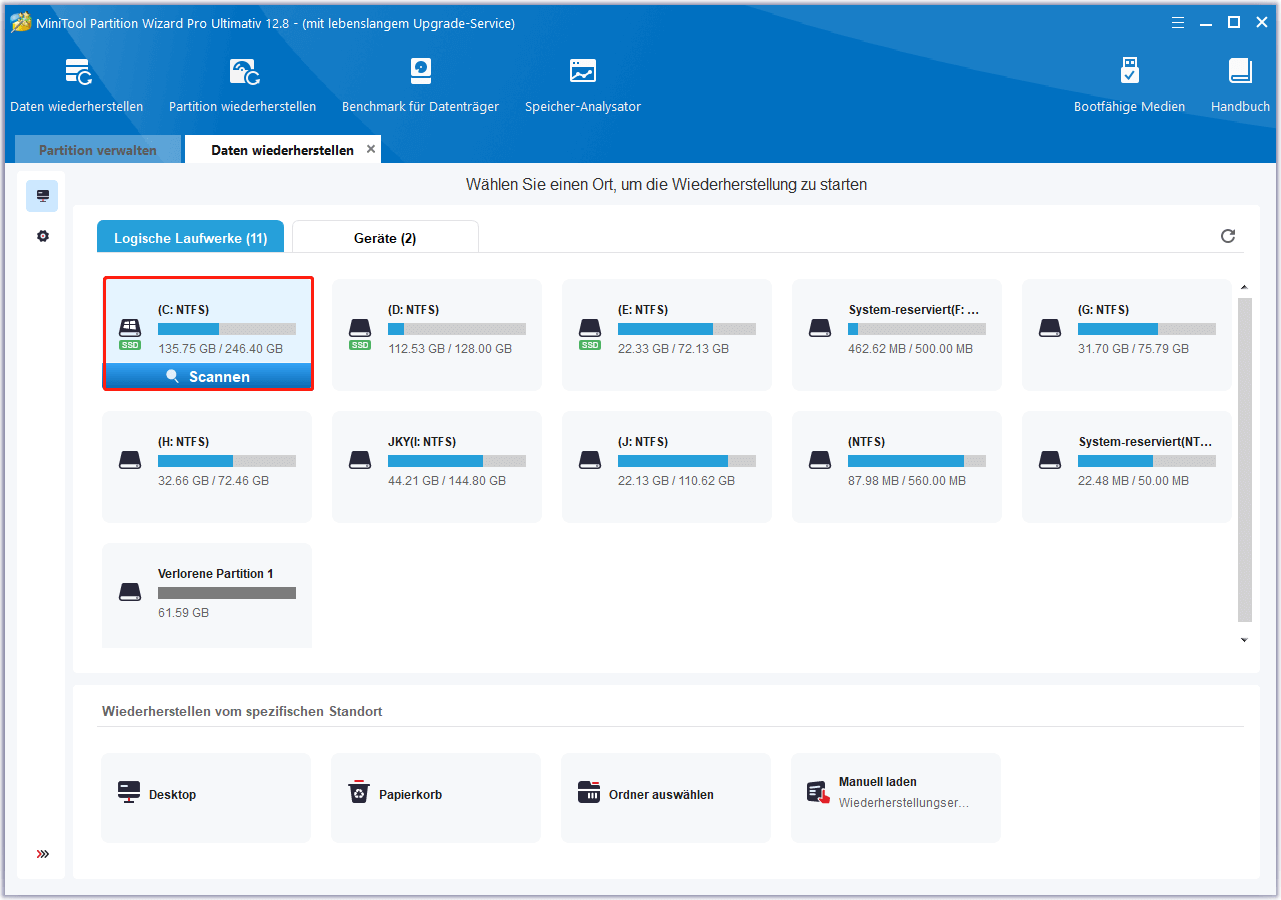Image resolution: width=1281 pixels, height=900 pixels.
Task: Choose Ordner auswählen option
Action: (666, 798)
